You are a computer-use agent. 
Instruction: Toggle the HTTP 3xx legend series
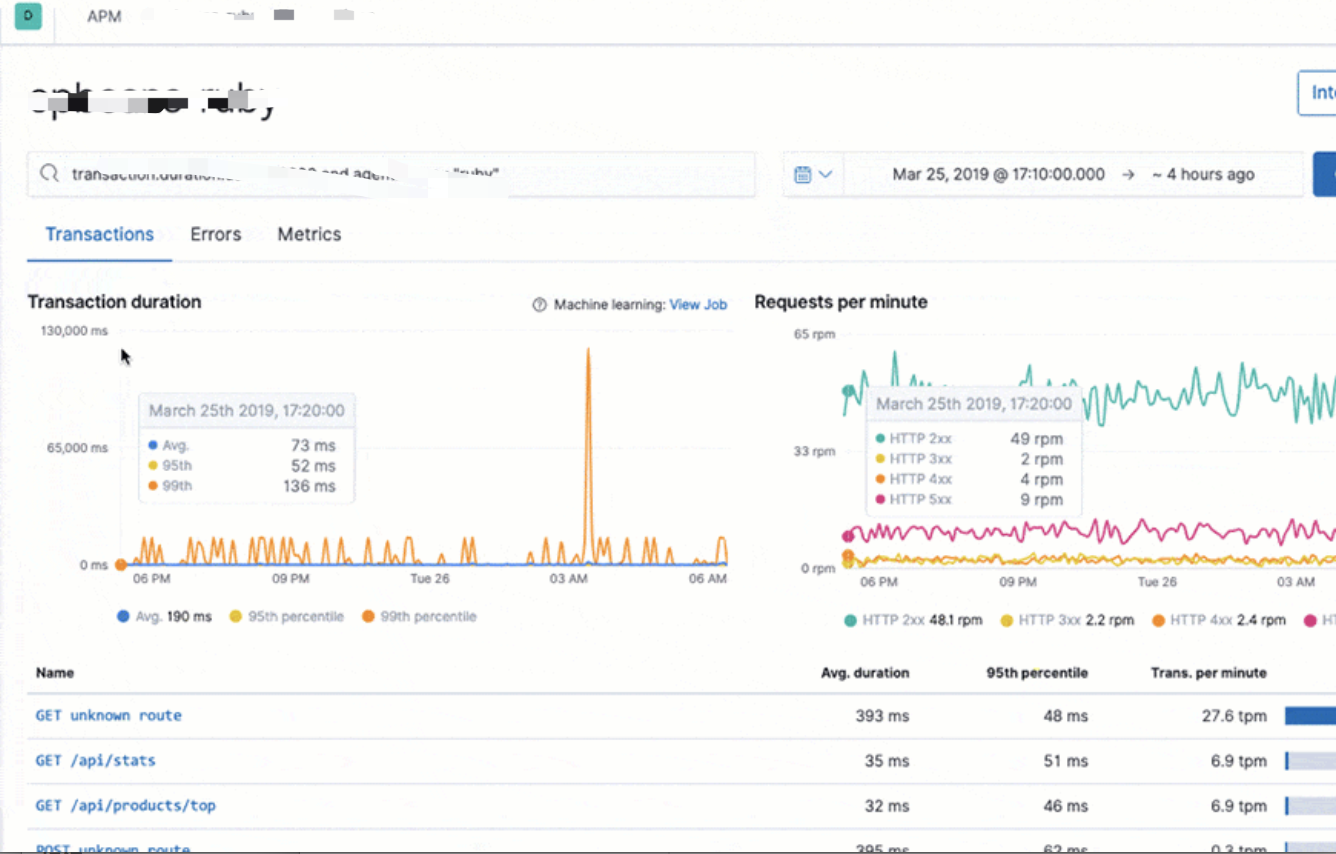coord(1067,620)
